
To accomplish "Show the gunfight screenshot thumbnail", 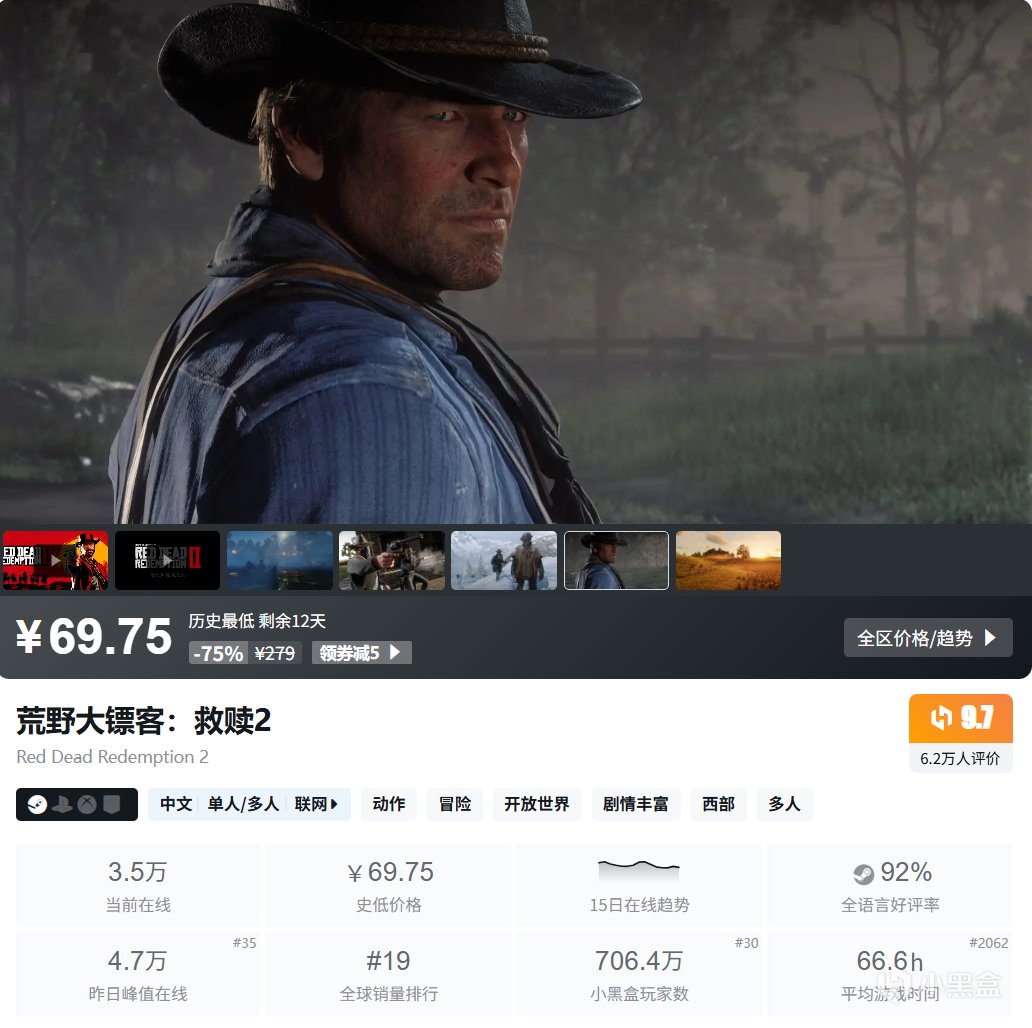I will pos(392,560).
